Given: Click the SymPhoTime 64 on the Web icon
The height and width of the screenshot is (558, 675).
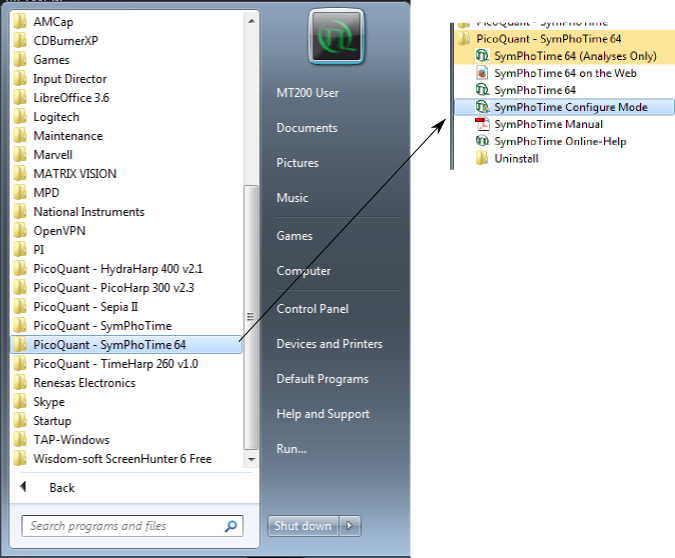Looking at the screenshot, I should (482, 73).
